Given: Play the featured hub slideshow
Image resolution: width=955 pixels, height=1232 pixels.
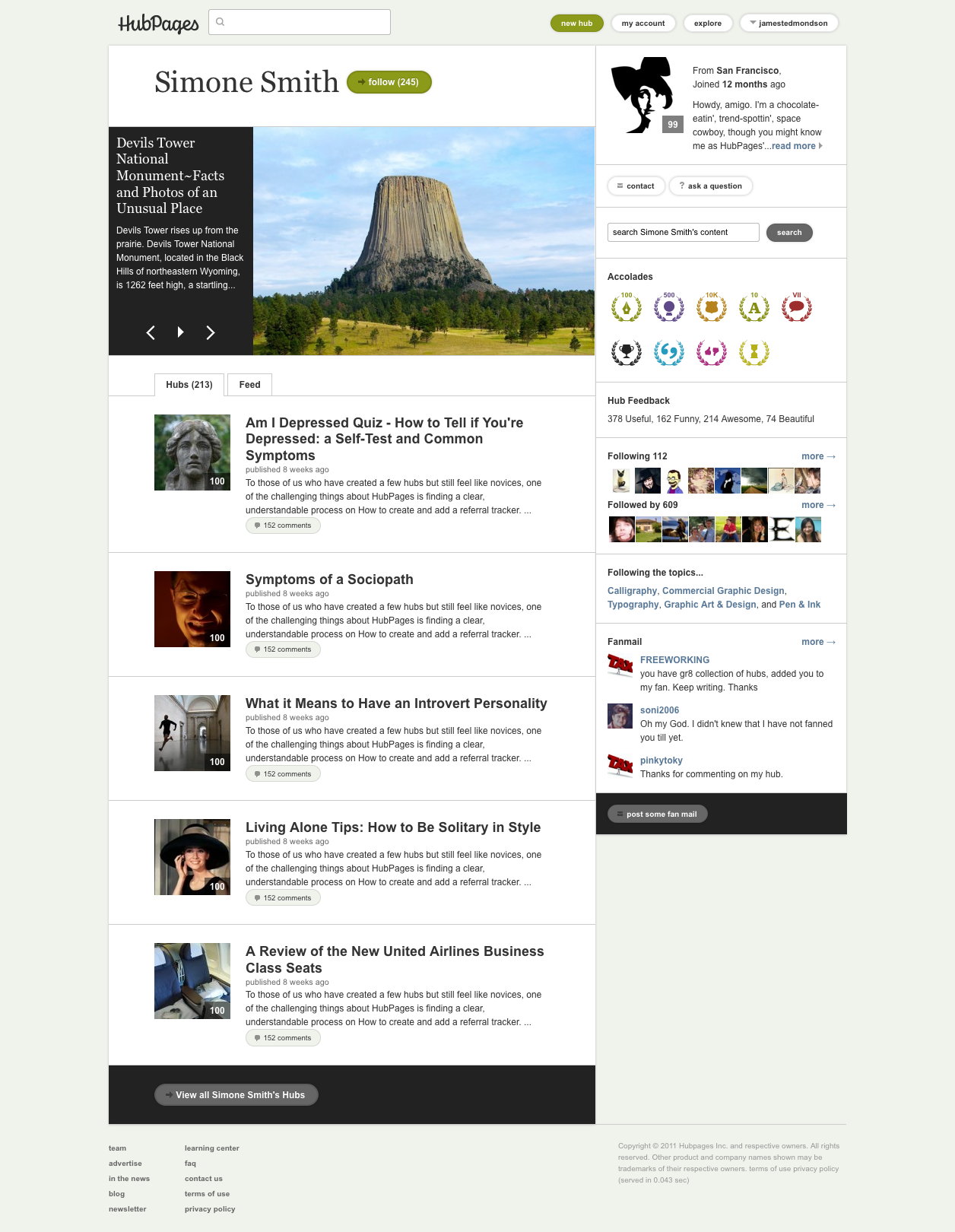Looking at the screenshot, I should pos(180,332).
